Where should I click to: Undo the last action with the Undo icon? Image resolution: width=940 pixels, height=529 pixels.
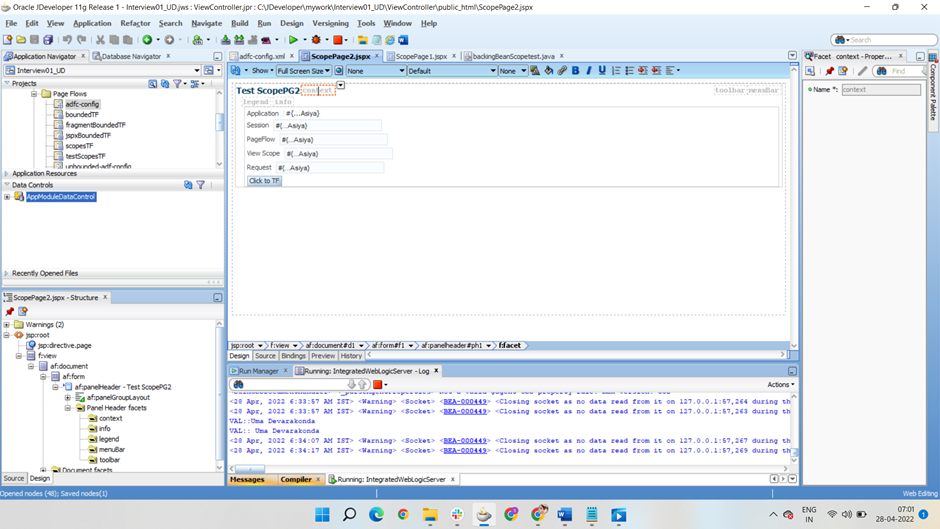(x=67, y=40)
